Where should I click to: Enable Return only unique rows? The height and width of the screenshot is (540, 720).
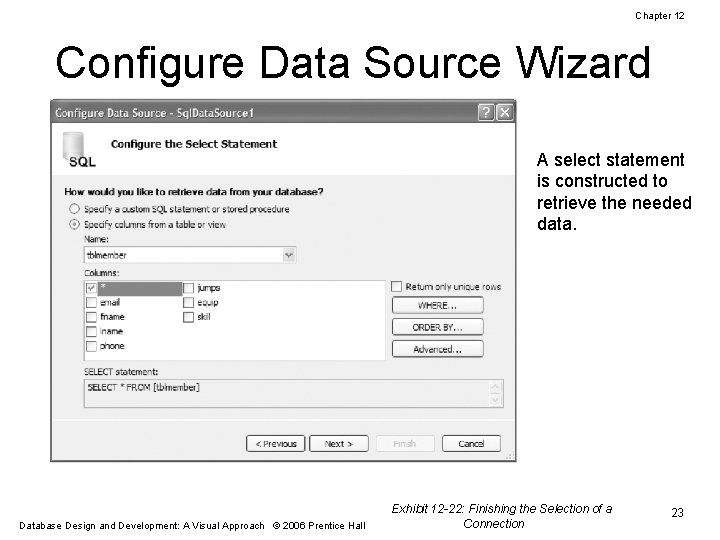point(396,287)
